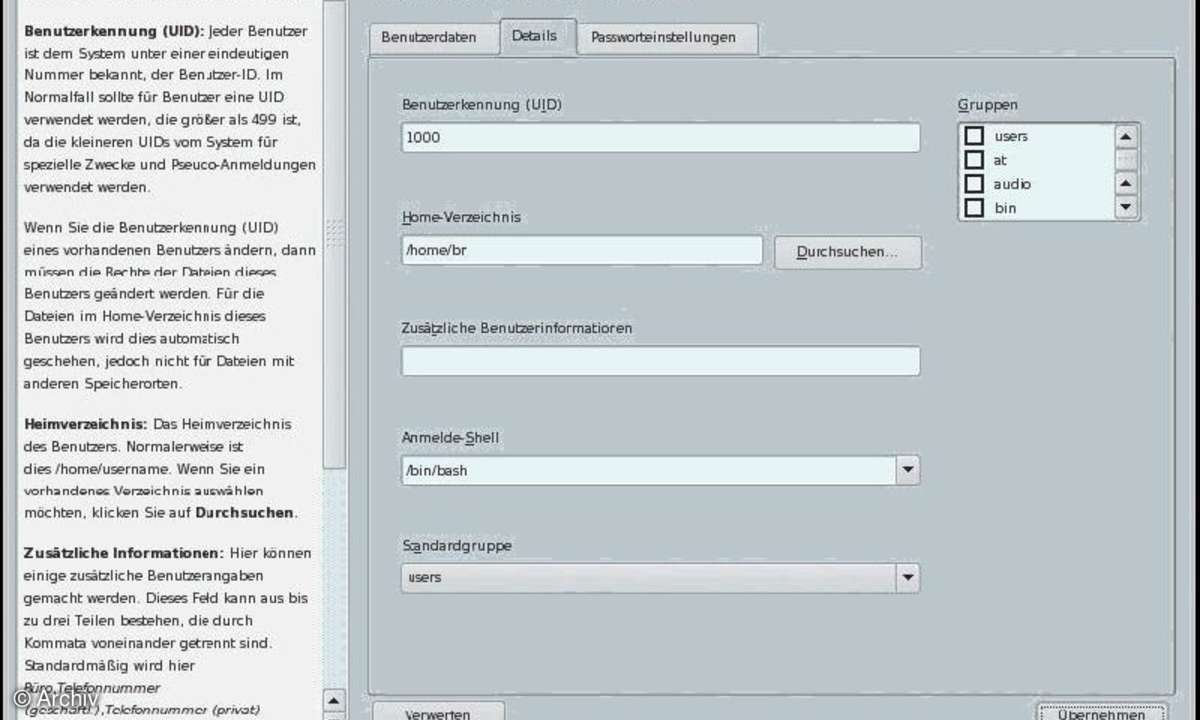Click the Übernehmen button

pos(1100,713)
